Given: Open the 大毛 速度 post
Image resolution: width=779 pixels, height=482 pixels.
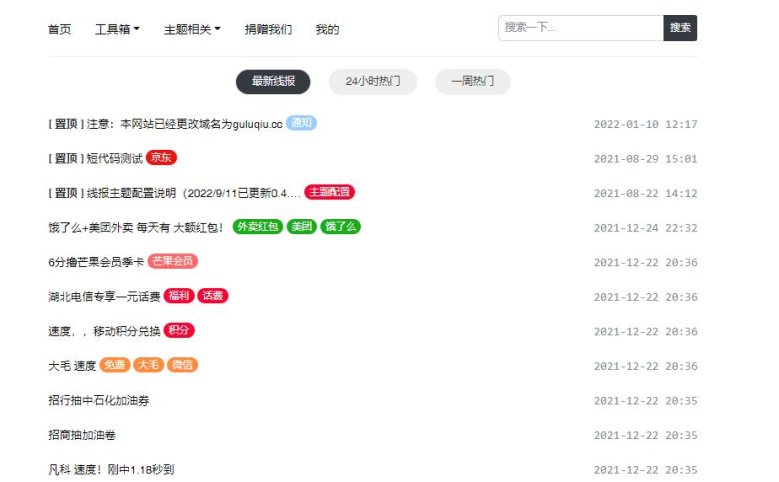Looking at the screenshot, I should tap(72, 366).
